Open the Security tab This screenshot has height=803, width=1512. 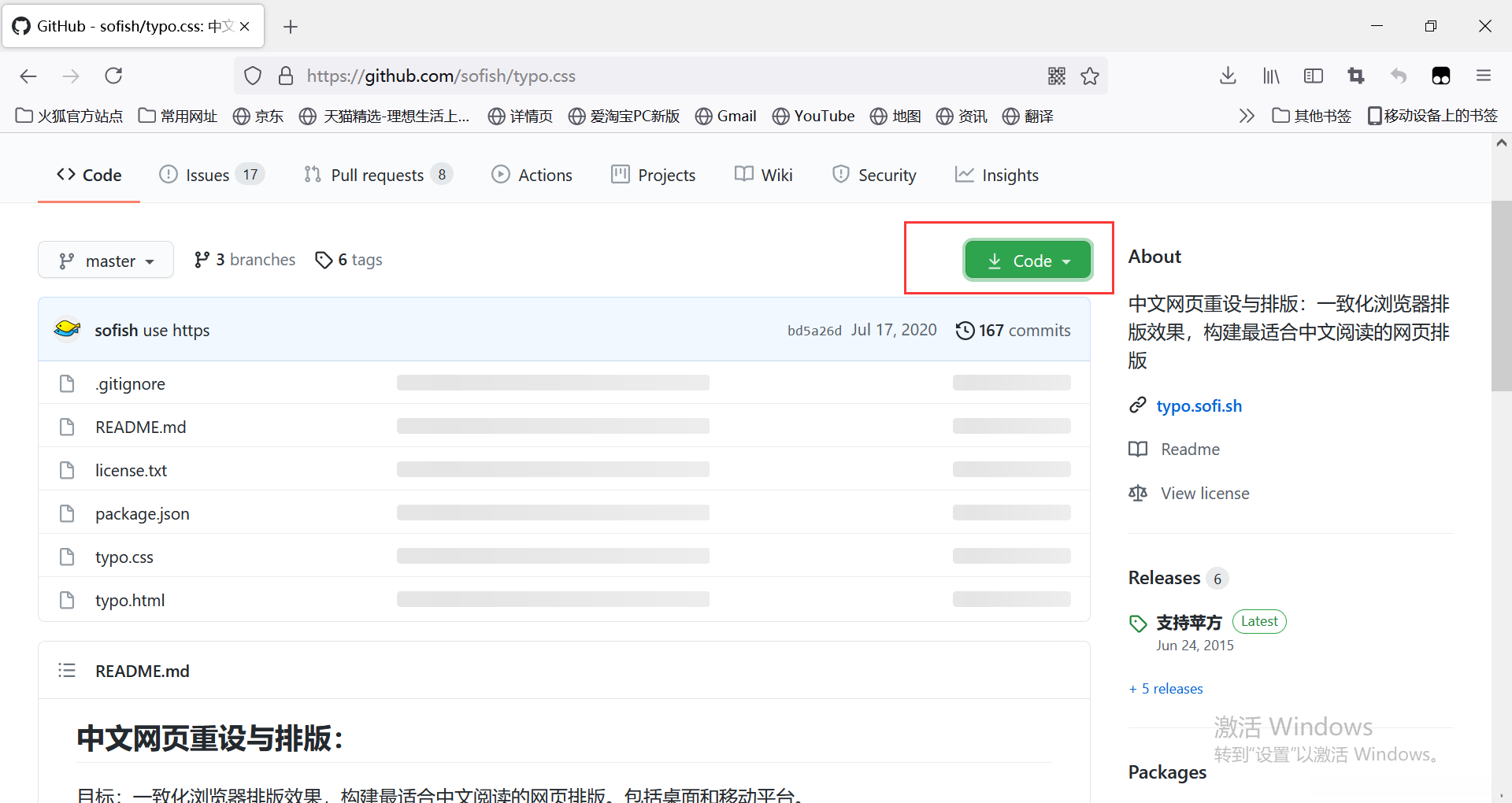[874, 175]
